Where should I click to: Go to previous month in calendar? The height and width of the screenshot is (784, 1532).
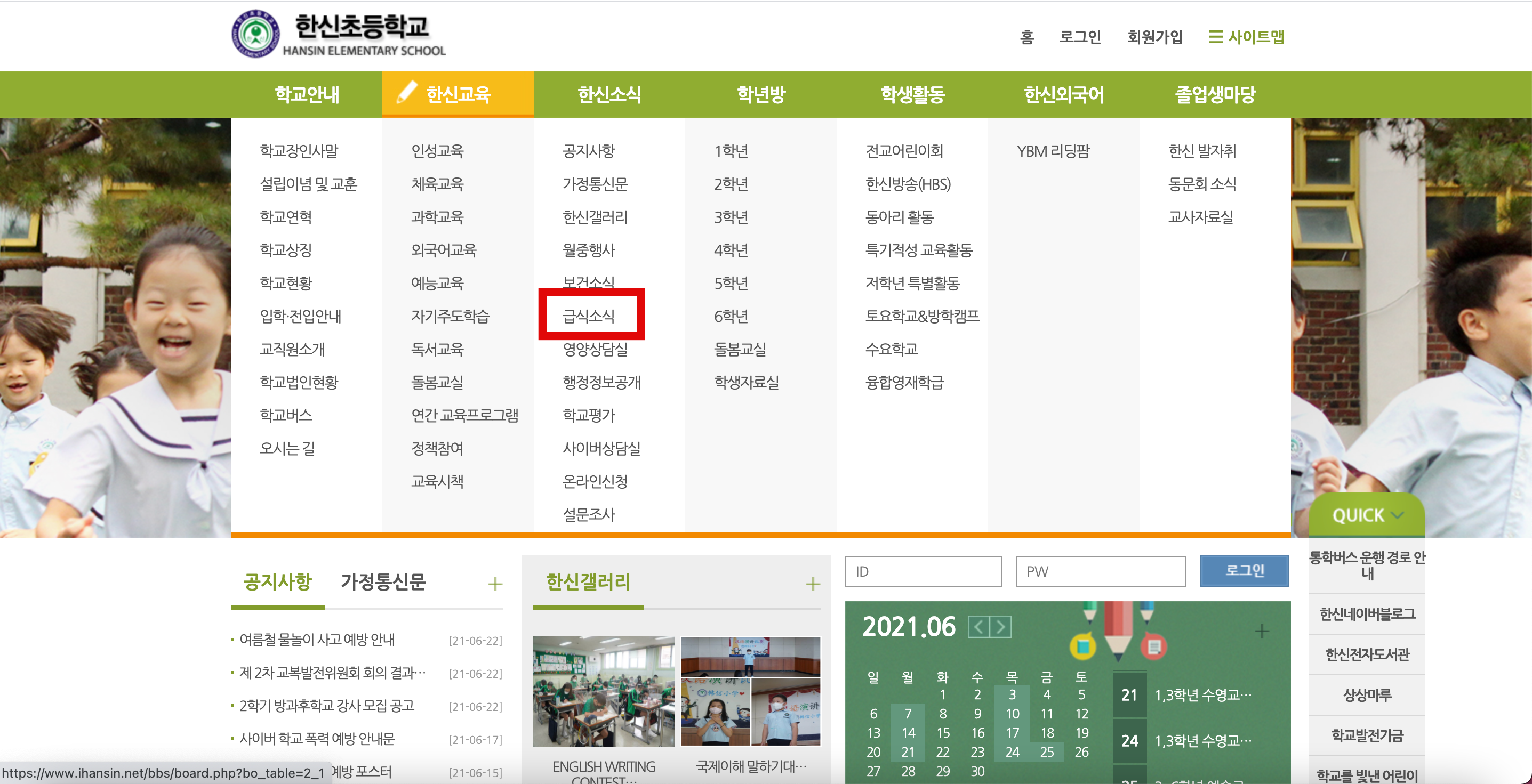[x=978, y=626]
